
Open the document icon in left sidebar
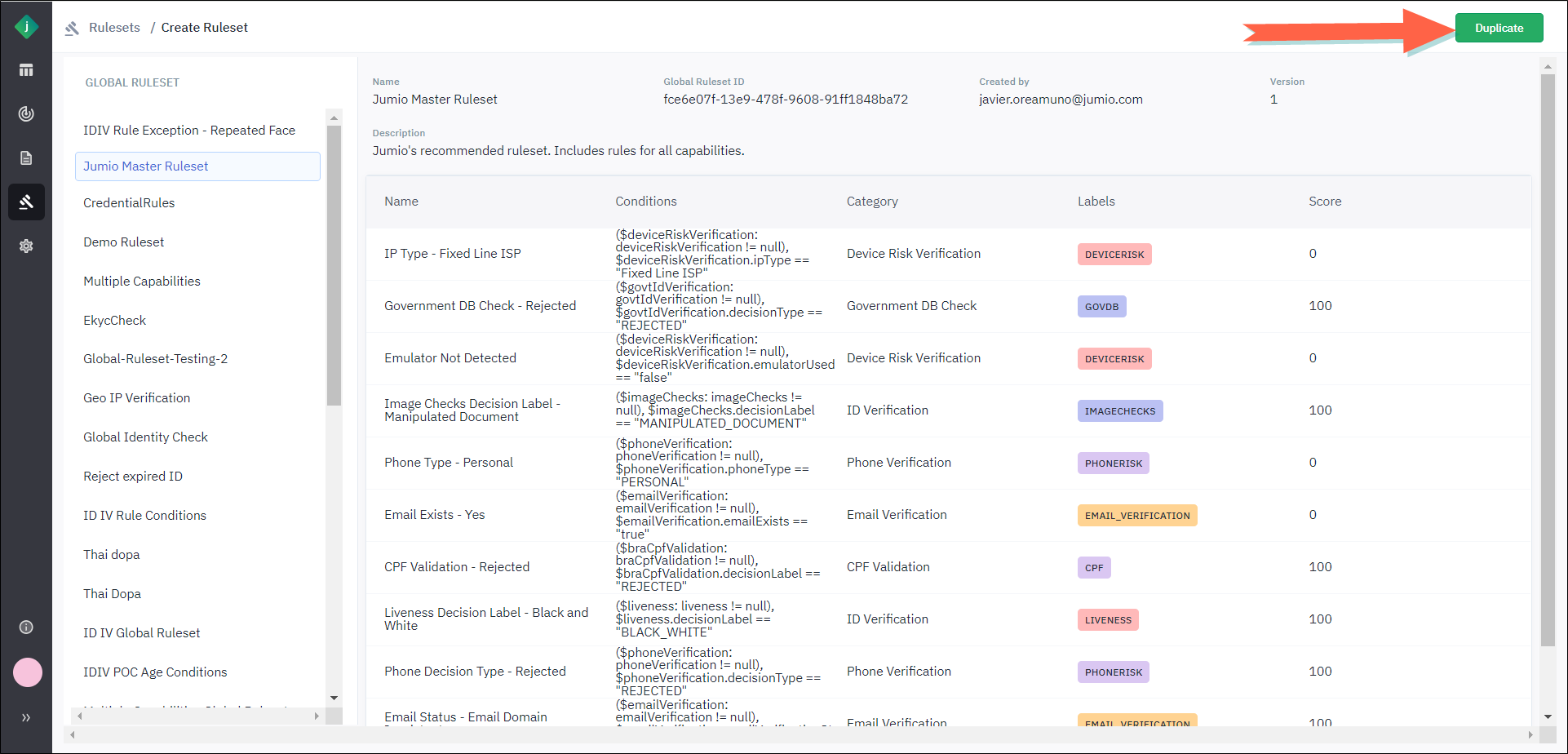pos(26,157)
